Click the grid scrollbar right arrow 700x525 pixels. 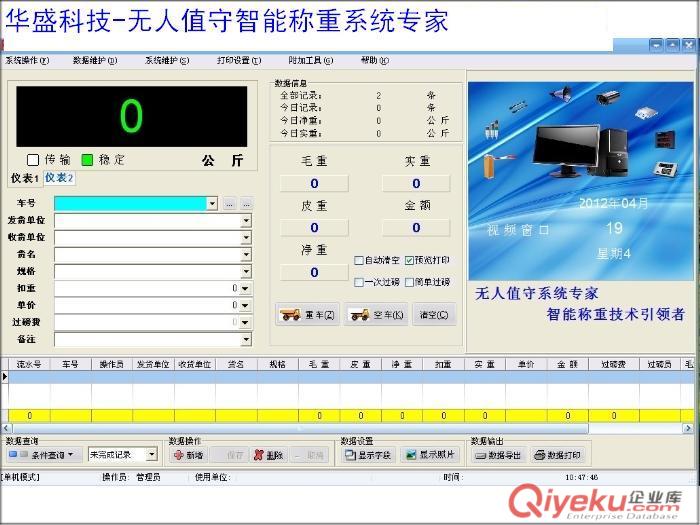(688, 428)
